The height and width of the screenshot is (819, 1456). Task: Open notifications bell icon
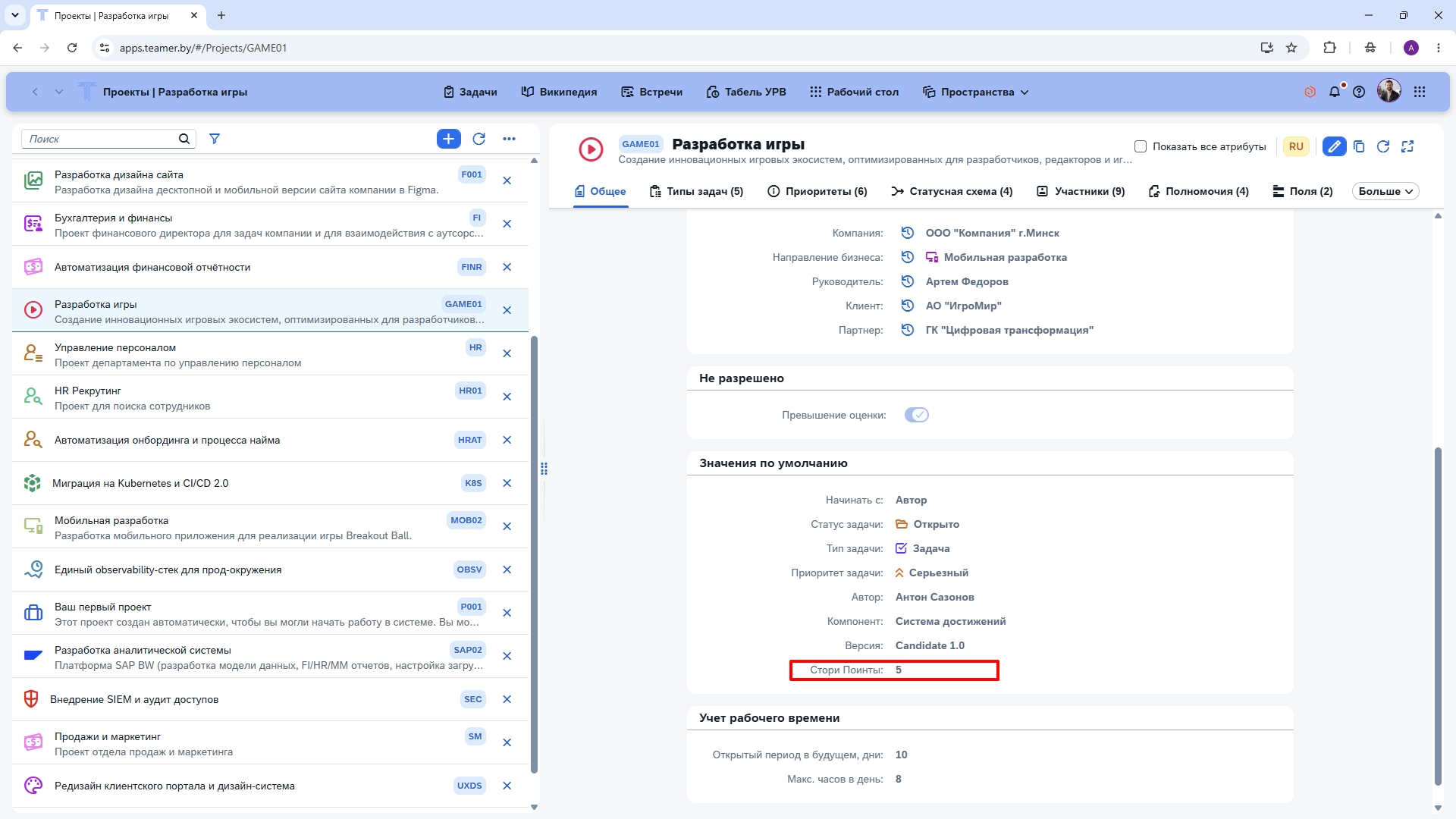1335,92
